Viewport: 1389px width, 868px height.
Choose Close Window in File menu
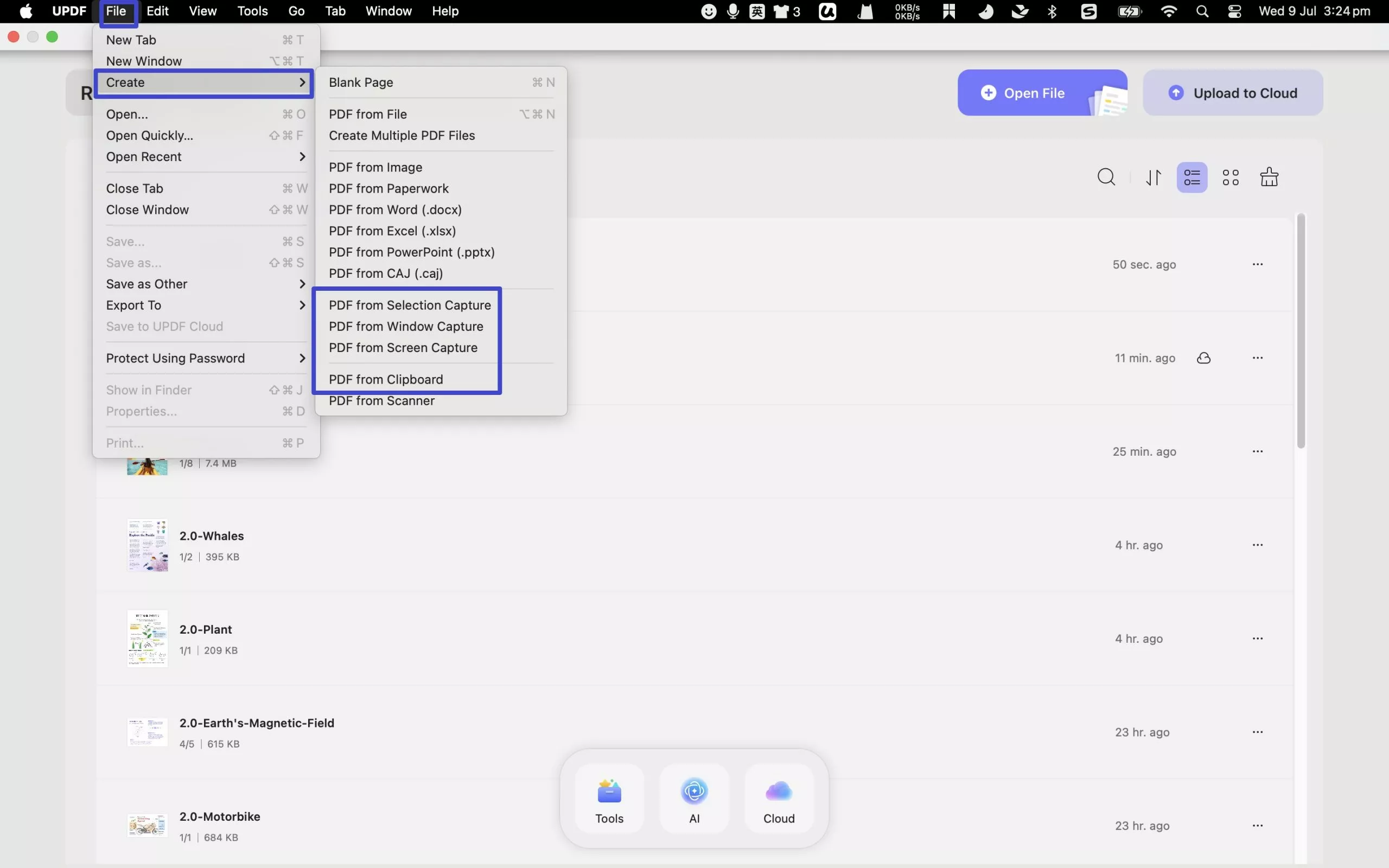(x=206, y=209)
